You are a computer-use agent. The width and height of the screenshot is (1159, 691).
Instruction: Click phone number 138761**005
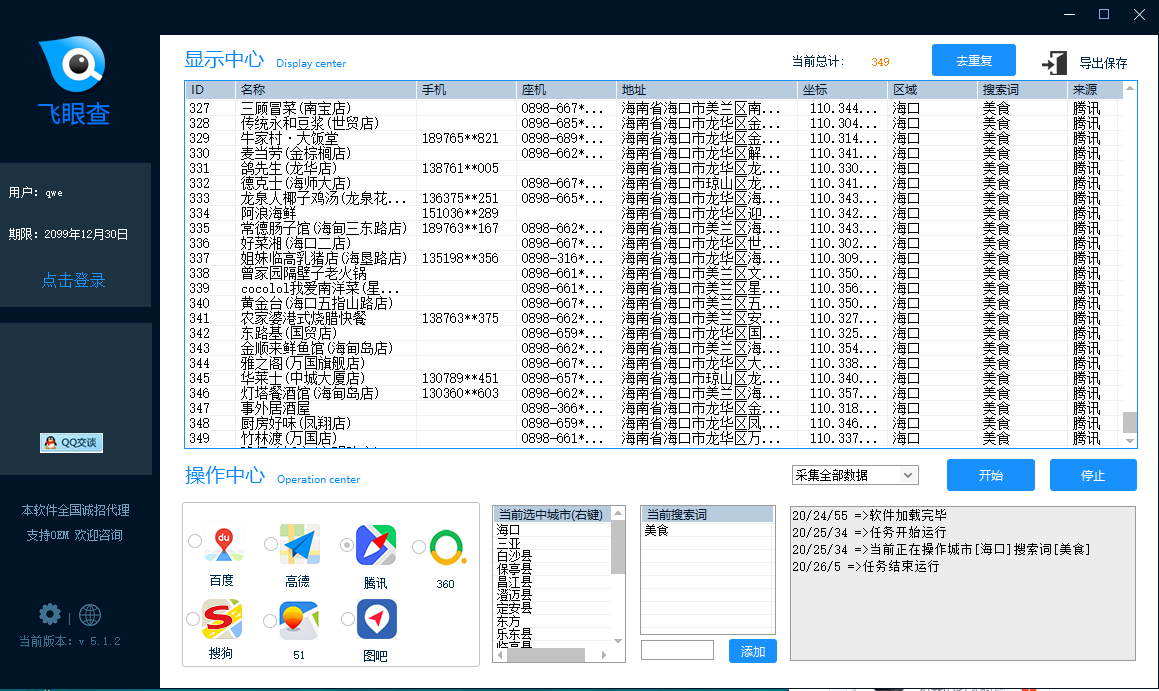(460, 169)
